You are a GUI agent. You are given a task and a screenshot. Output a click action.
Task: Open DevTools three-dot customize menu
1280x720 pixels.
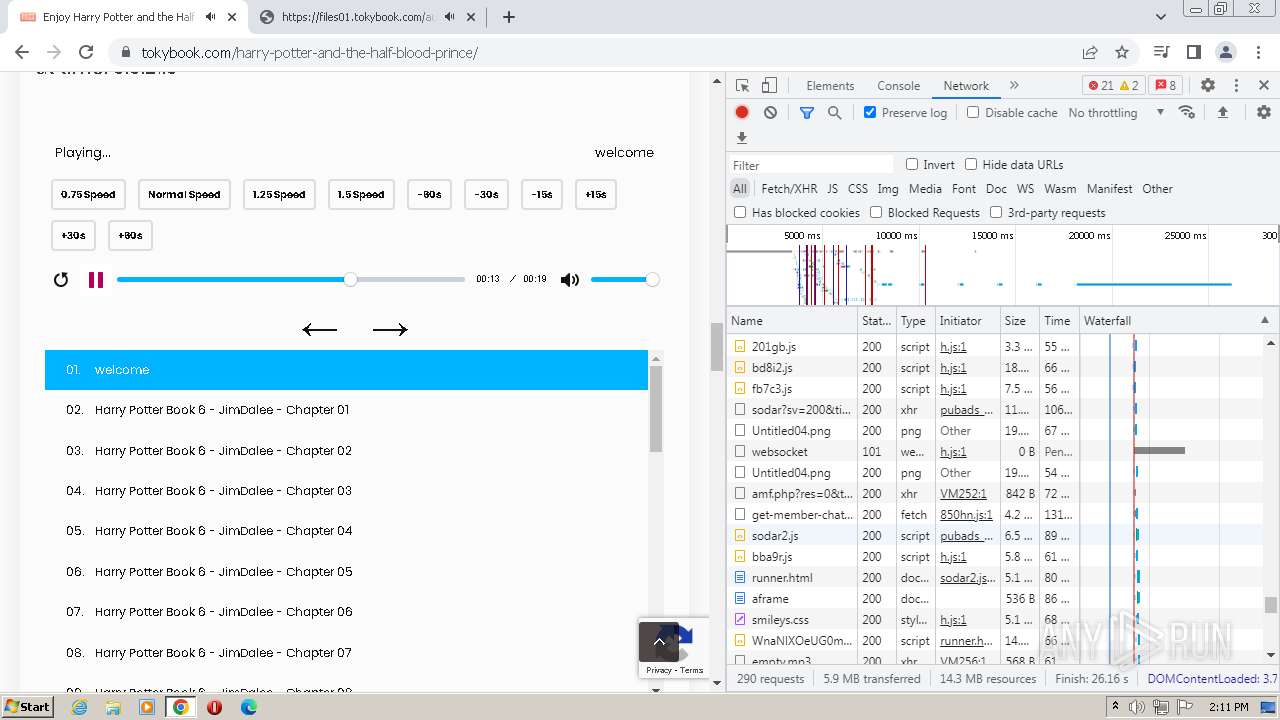pyautogui.click(x=1236, y=86)
